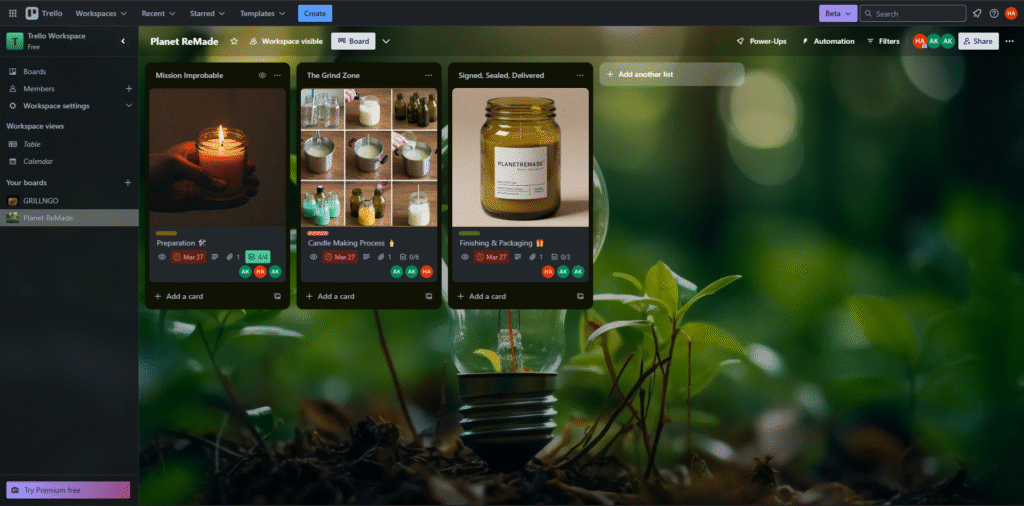This screenshot has height=506, width=1024.
Task: Open the view switcher chevron beside Board
Action: click(386, 41)
